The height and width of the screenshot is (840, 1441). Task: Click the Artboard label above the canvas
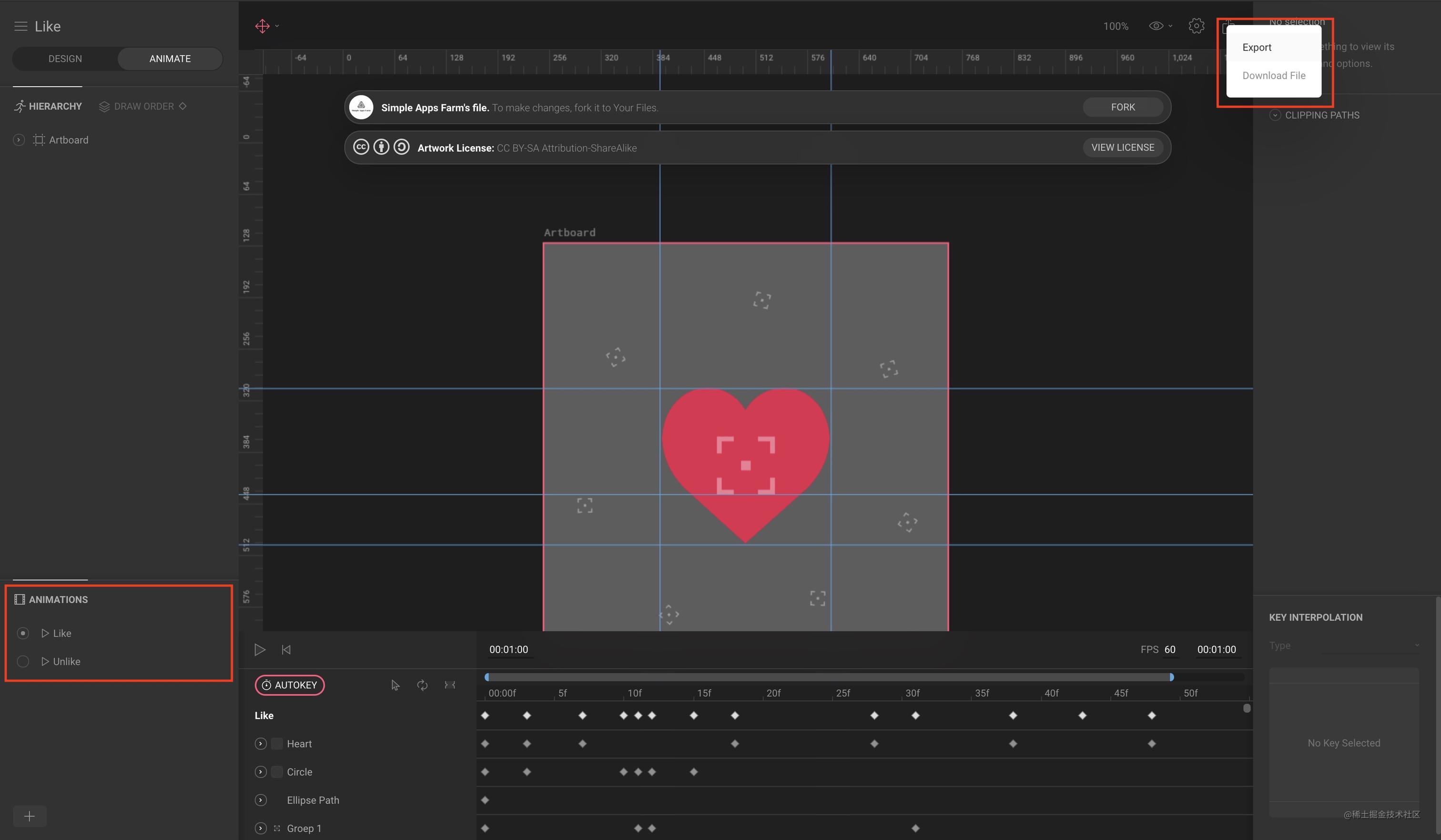pyautogui.click(x=569, y=232)
